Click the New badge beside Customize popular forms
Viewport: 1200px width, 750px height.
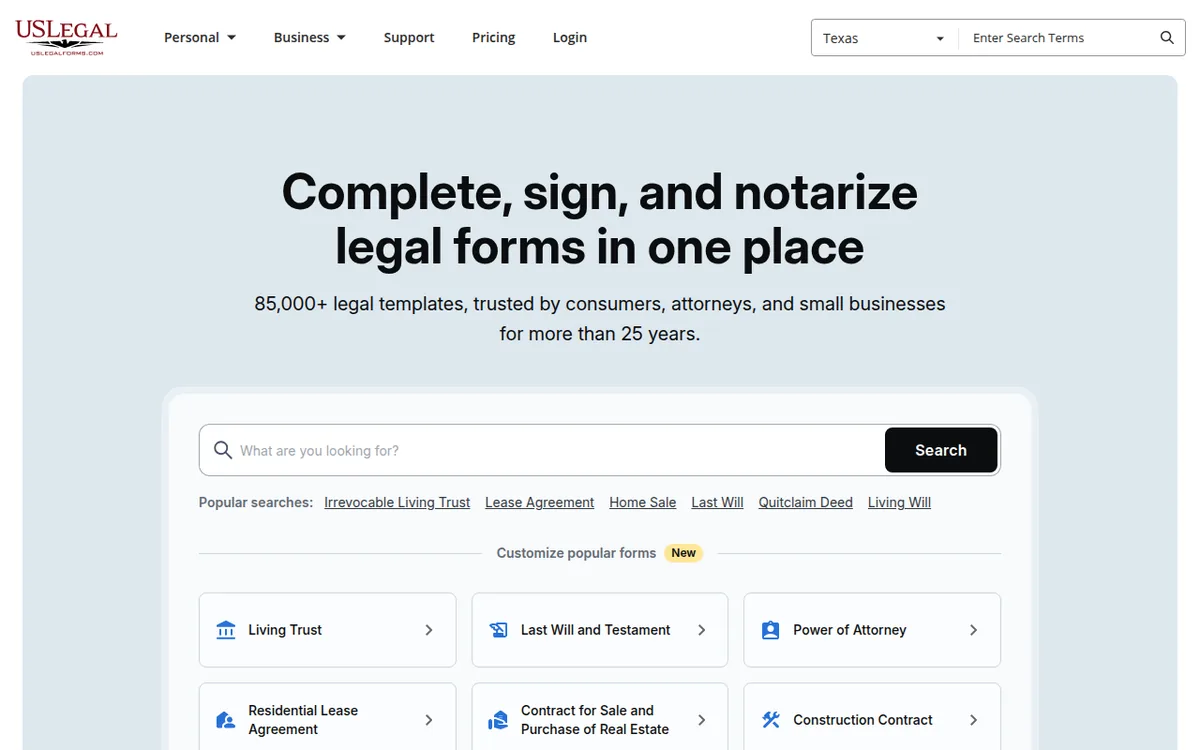tap(684, 553)
